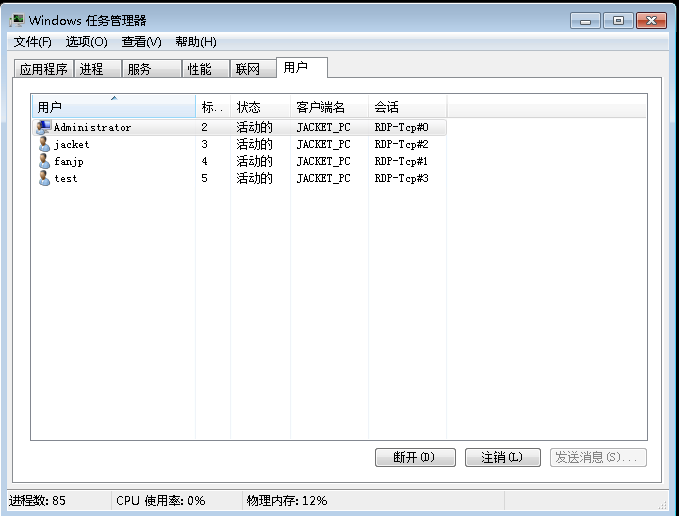This screenshot has height=516, width=679.
Task: Open the 文件(F) menu
Action: [32, 42]
